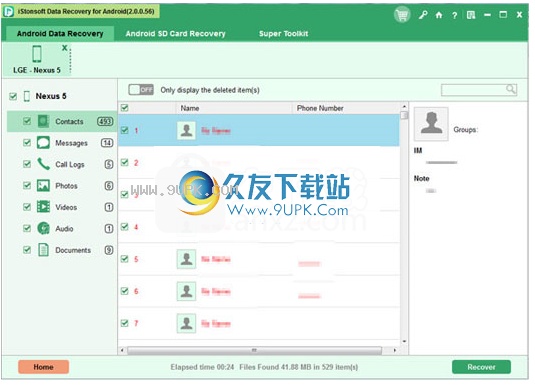
Task: Uncheck the Videos checkbox
Action: (x=27, y=207)
